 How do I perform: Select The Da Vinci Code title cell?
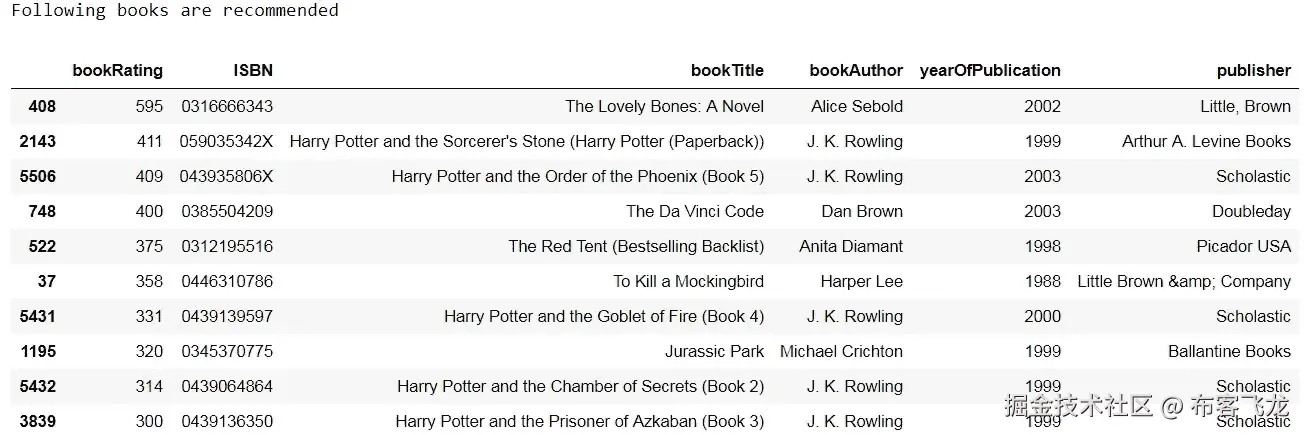point(695,211)
